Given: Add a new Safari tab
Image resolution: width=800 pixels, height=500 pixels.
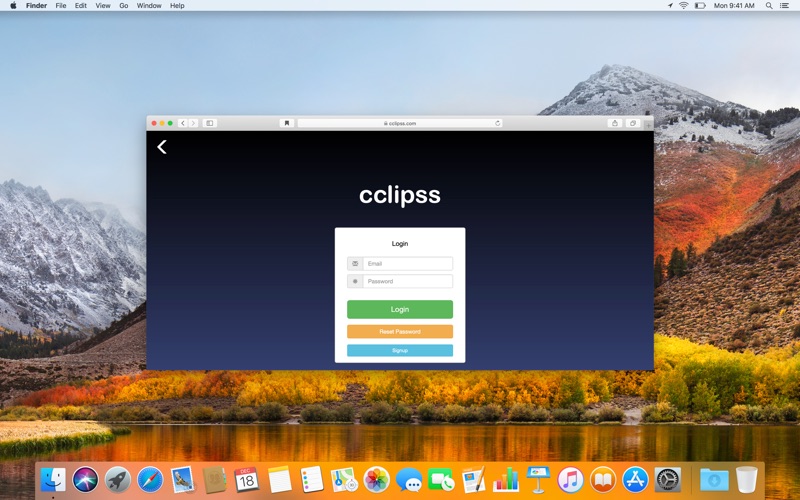Looking at the screenshot, I should (648, 124).
